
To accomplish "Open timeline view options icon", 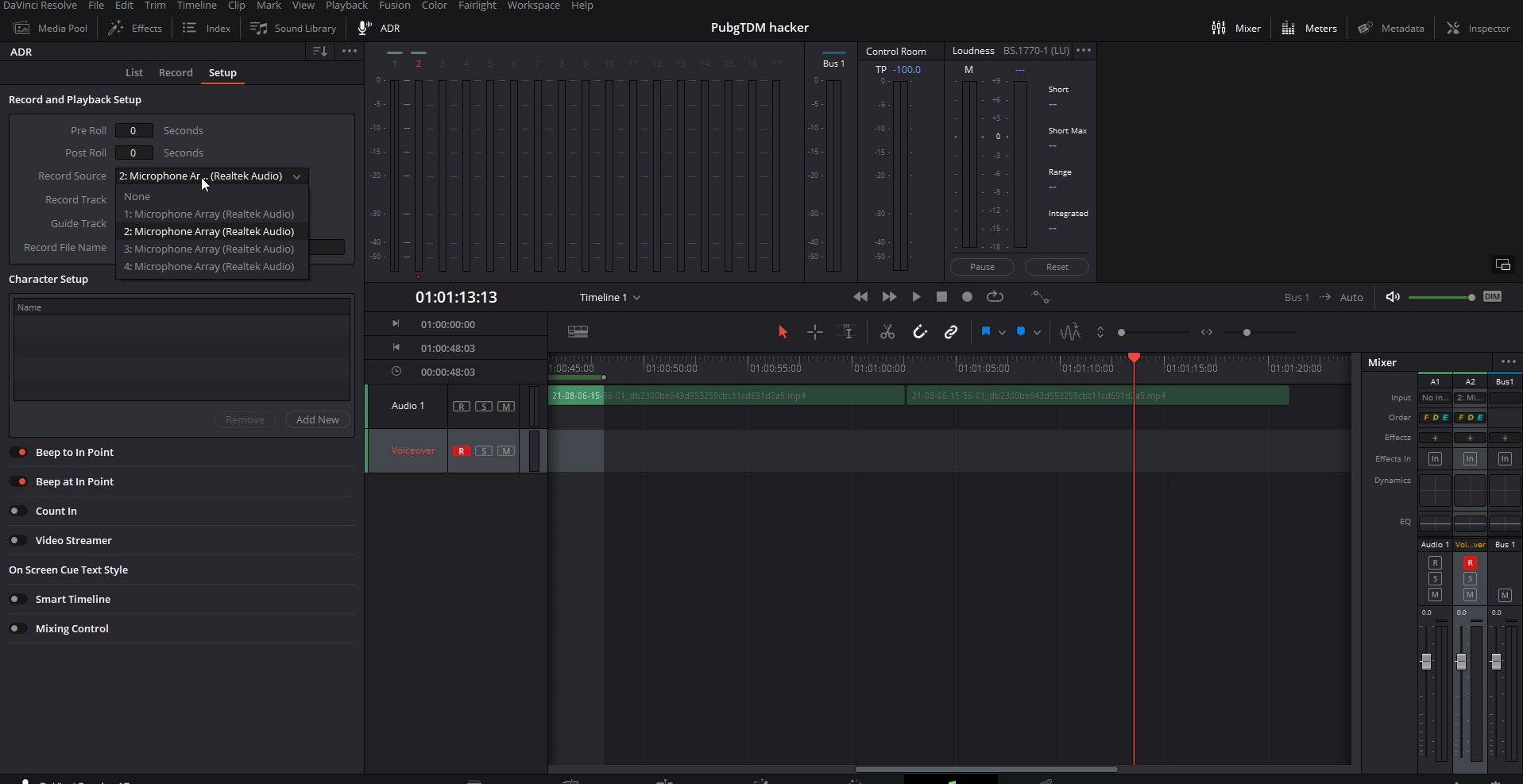I will pyautogui.click(x=578, y=332).
